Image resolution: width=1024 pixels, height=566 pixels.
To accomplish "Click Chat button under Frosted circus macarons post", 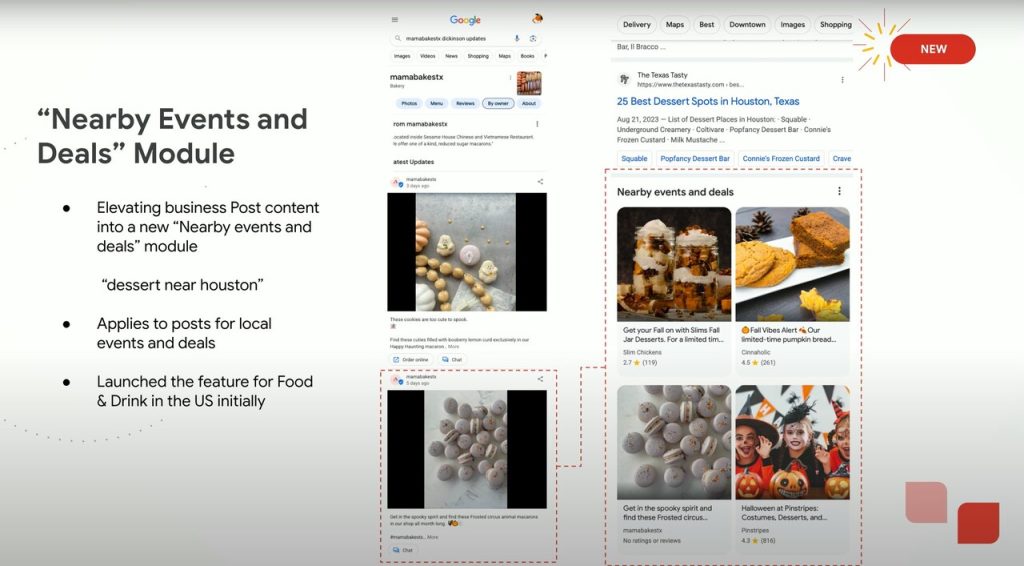I will (403, 550).
